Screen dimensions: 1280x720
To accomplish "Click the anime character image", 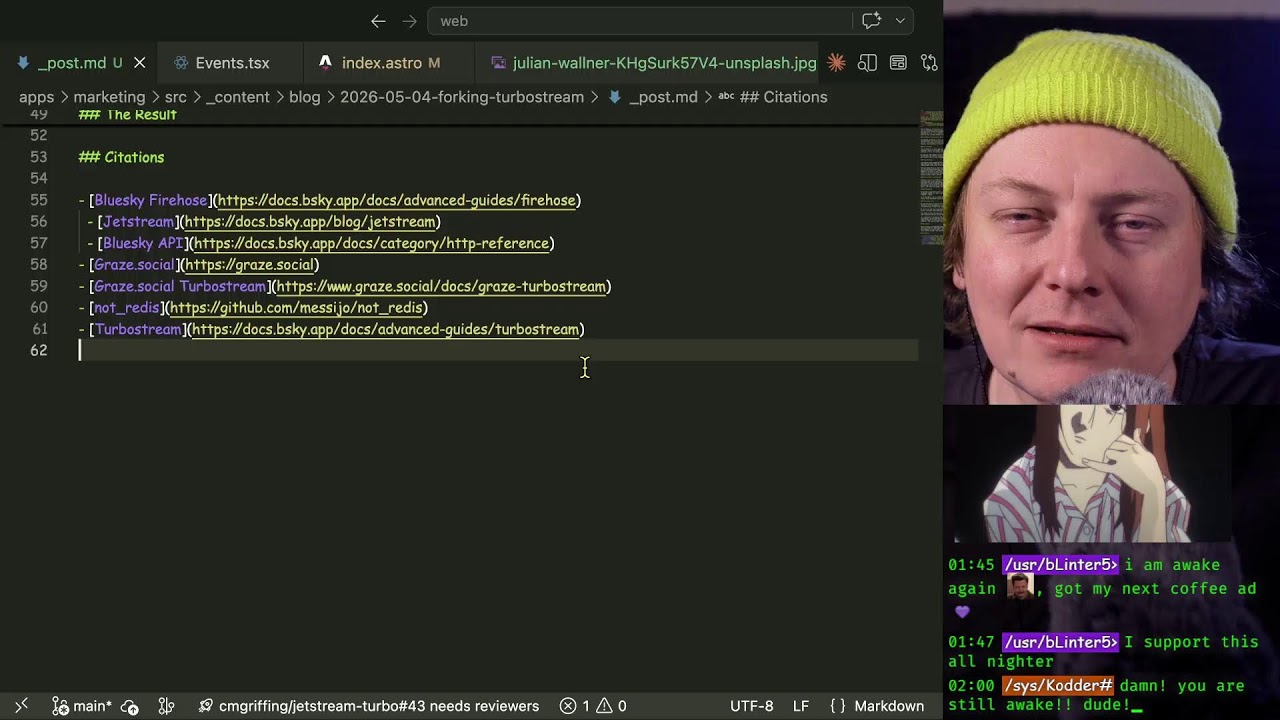I will pyautogui.click(x=1093, y=473).
